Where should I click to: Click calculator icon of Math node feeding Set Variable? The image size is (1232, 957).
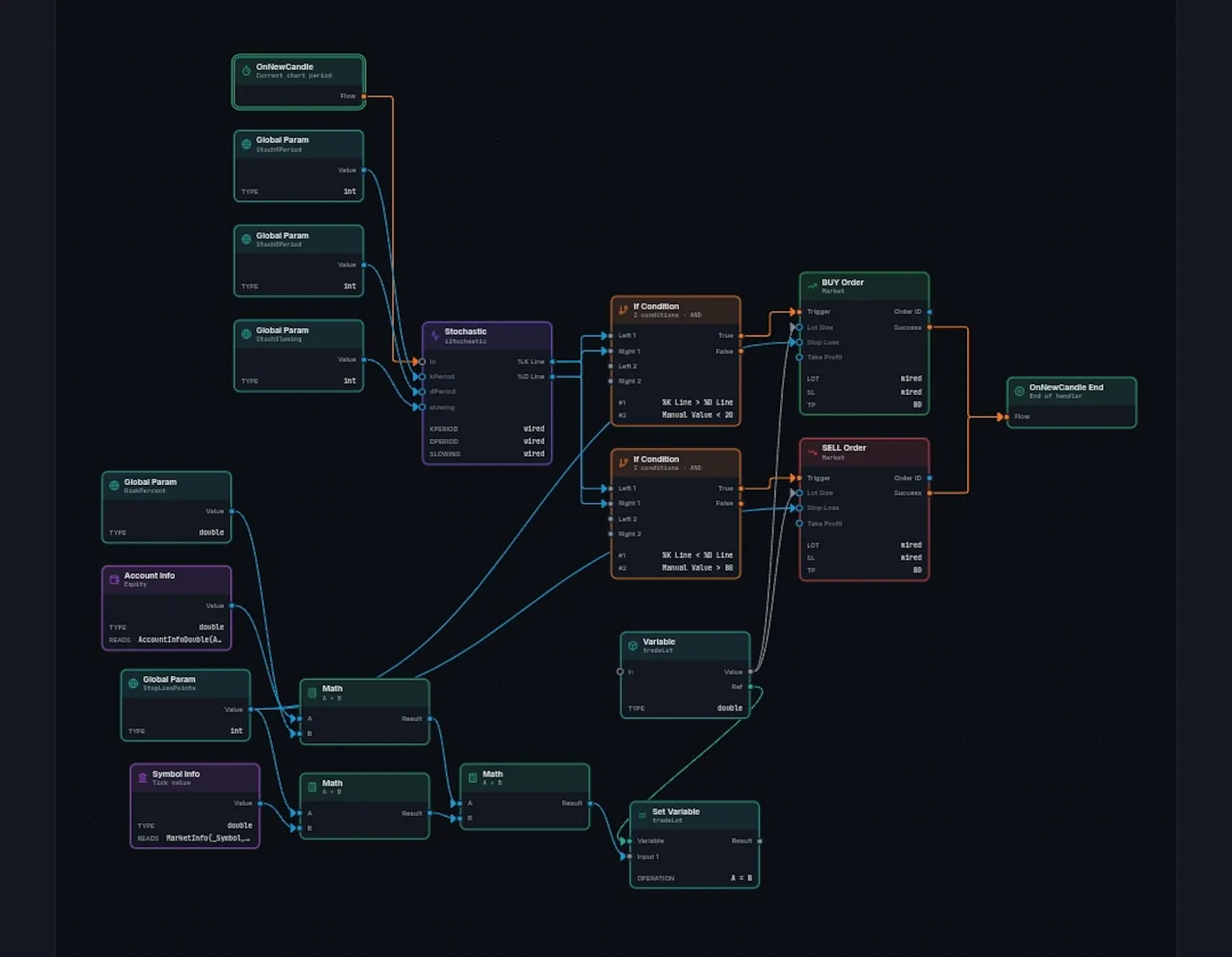473,778
